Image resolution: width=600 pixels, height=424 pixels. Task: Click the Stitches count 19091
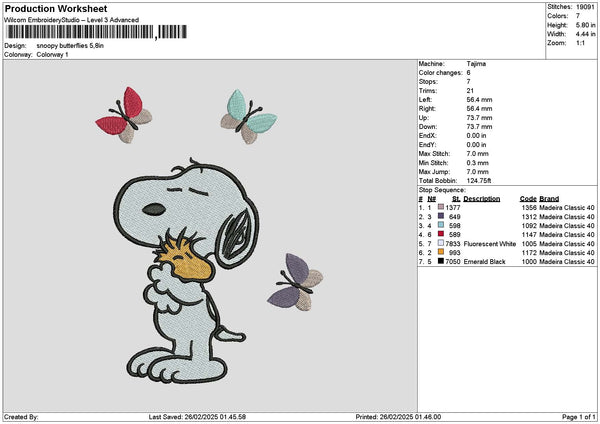tap(585, 7)
